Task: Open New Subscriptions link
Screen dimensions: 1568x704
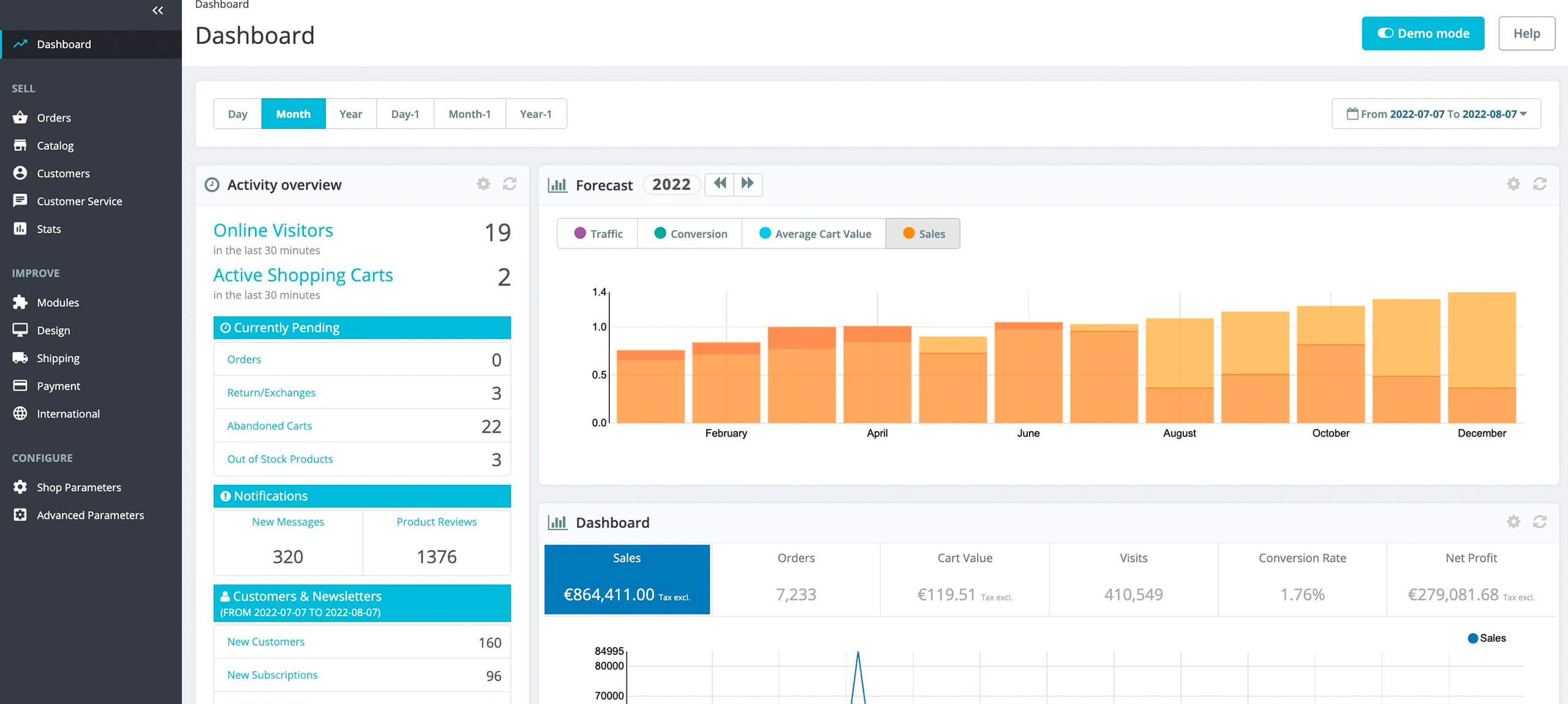Action: [x=273, y=675]
